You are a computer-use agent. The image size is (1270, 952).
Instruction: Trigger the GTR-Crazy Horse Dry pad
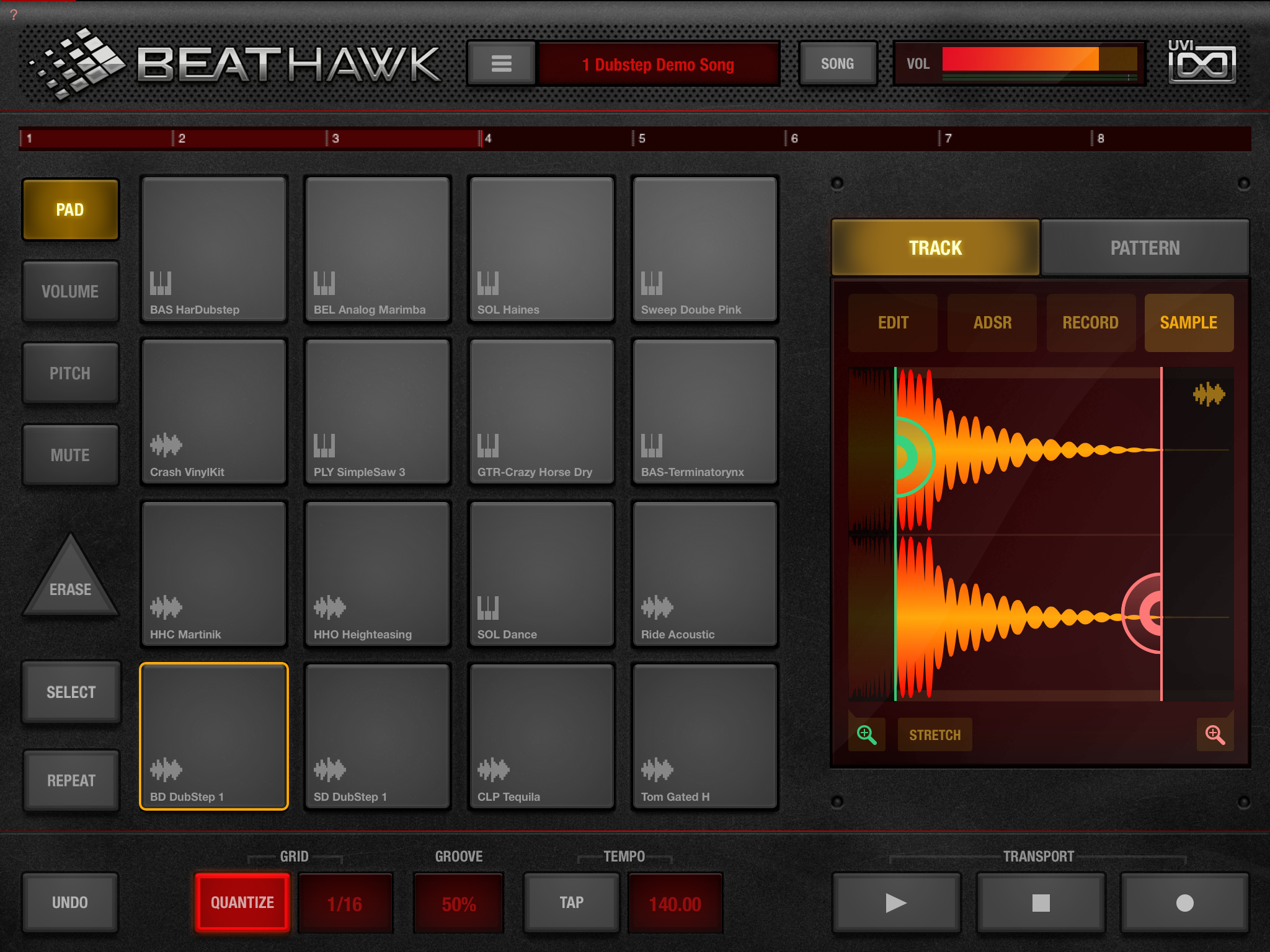click(x=541, y=411)
